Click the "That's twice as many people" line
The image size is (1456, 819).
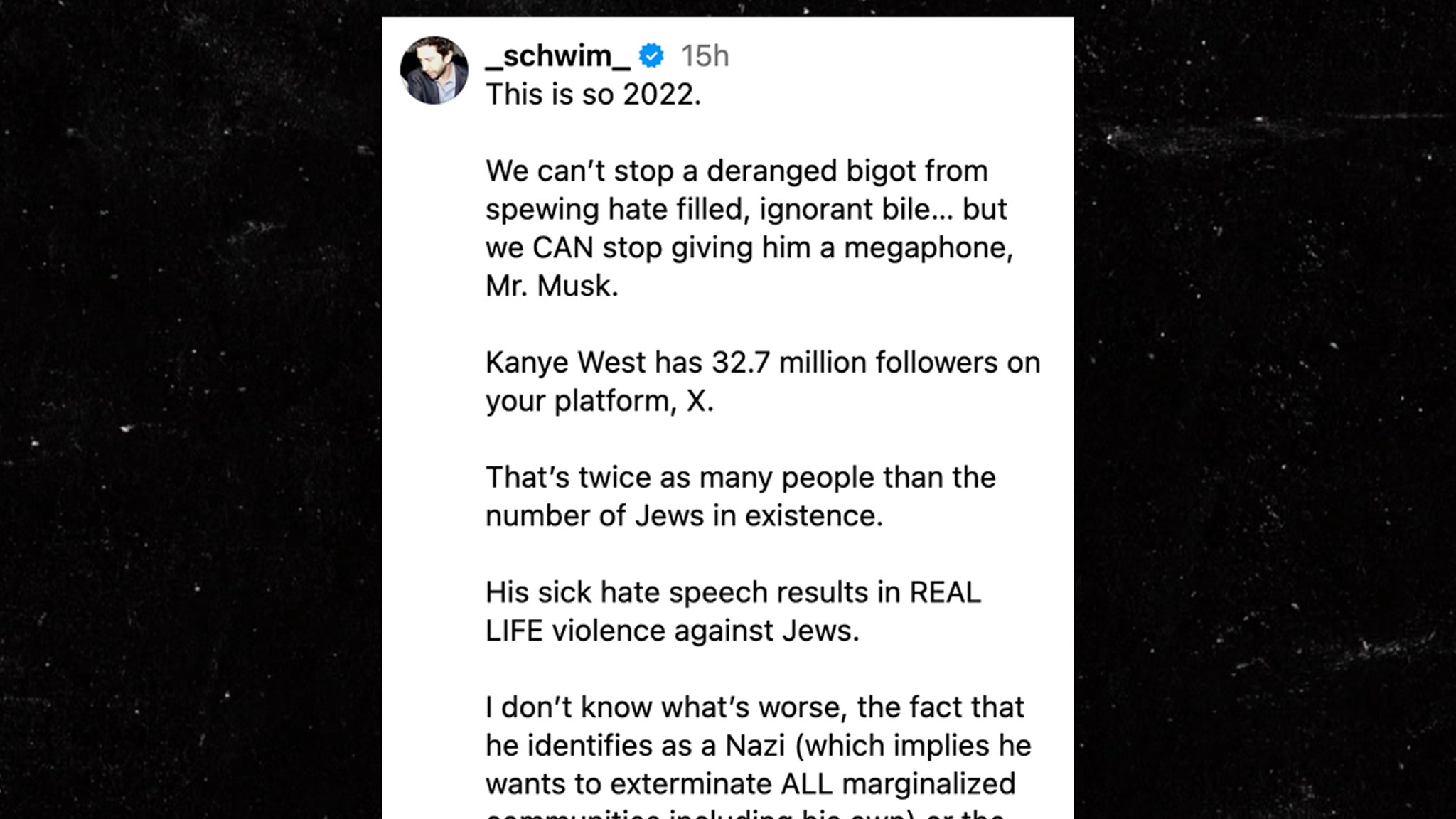coord(740,478)
